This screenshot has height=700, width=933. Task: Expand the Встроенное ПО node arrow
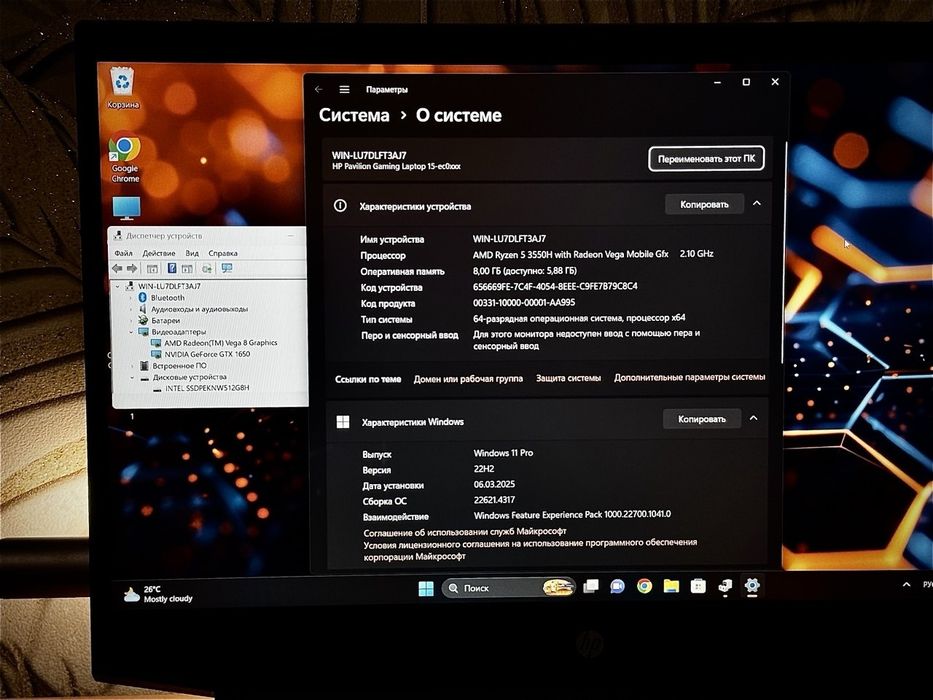(x=132, y=366)
